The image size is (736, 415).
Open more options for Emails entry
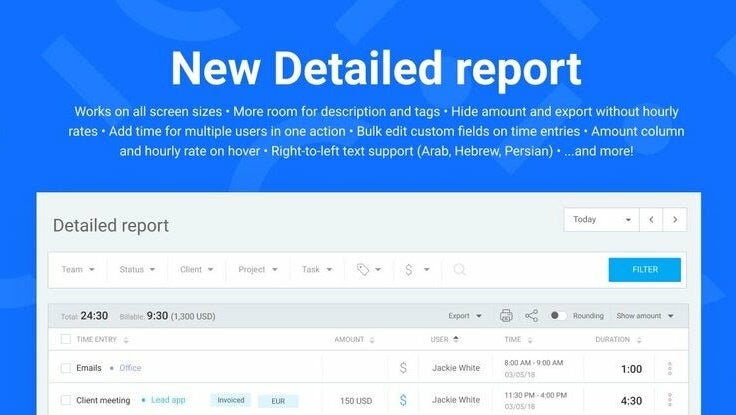670,369
